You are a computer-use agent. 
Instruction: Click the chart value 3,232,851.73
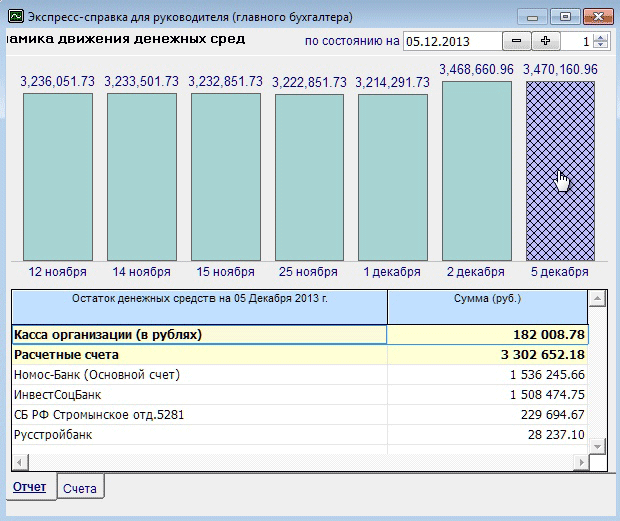[225, 82]
